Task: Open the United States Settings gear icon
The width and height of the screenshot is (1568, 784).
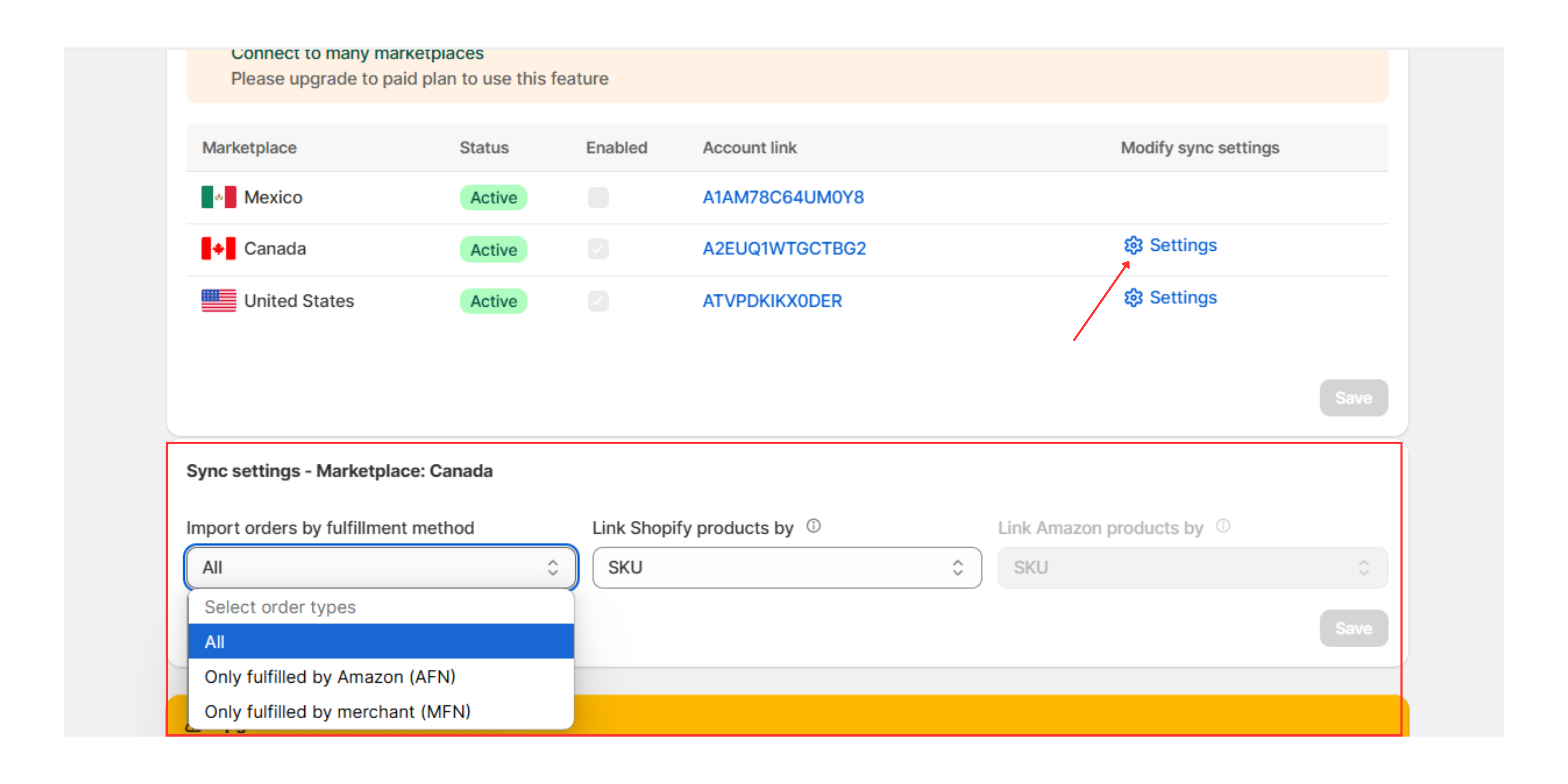Action: tap(1133, 298)
